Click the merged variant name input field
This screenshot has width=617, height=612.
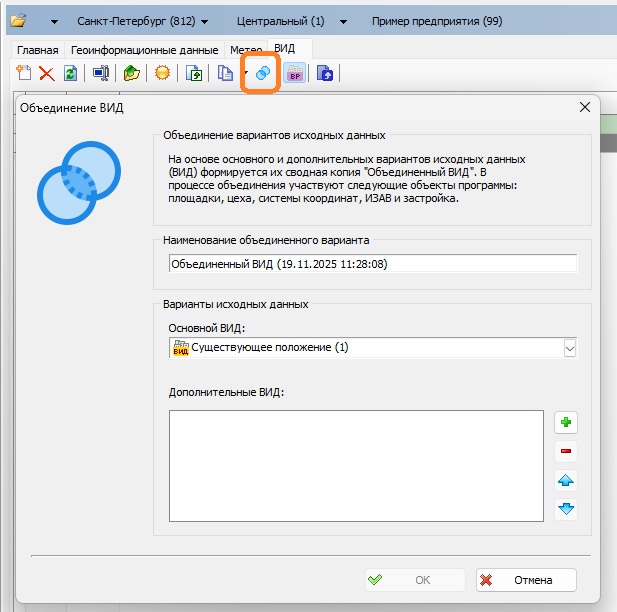pos(373,264)
